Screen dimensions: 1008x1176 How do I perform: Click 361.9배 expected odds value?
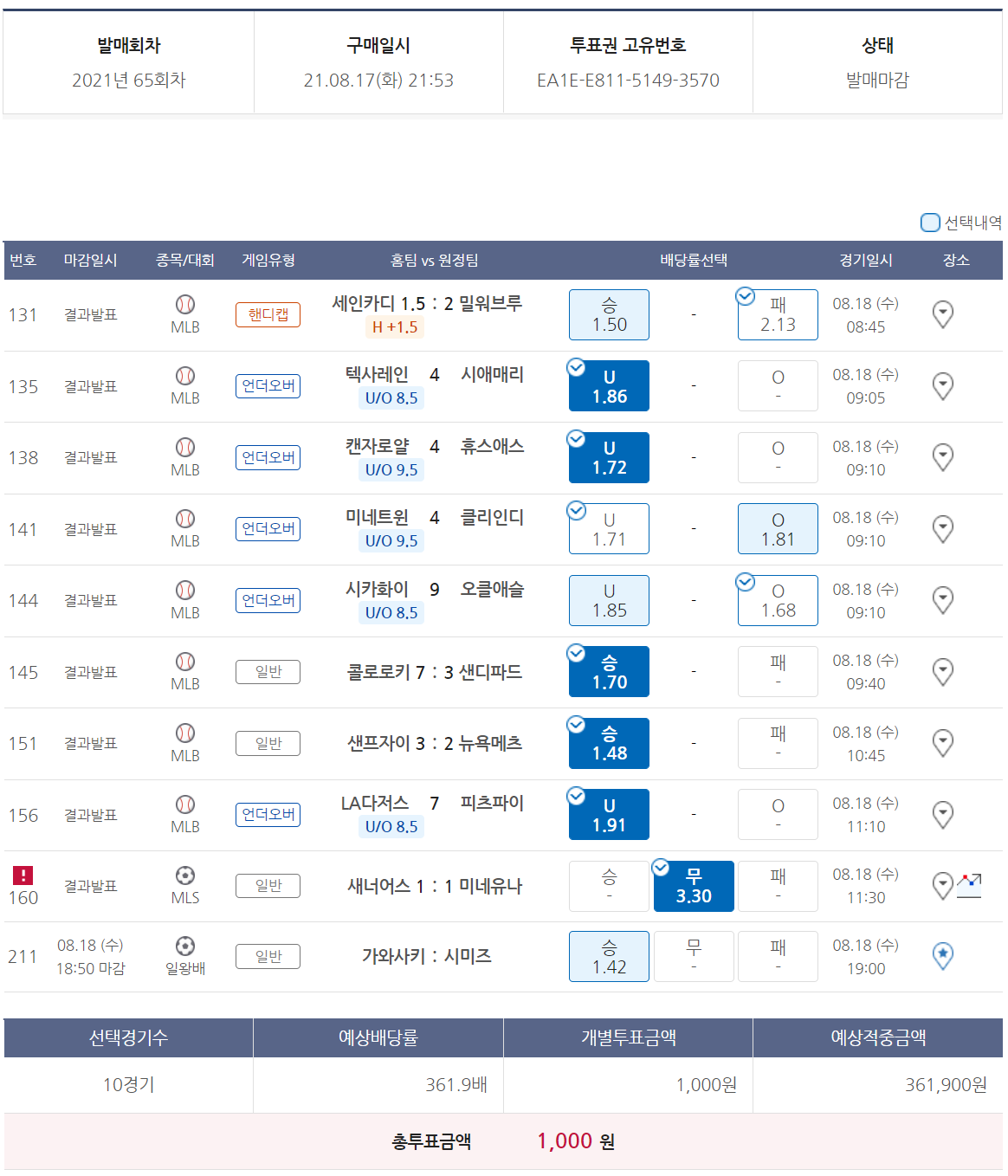point(456,1084)
